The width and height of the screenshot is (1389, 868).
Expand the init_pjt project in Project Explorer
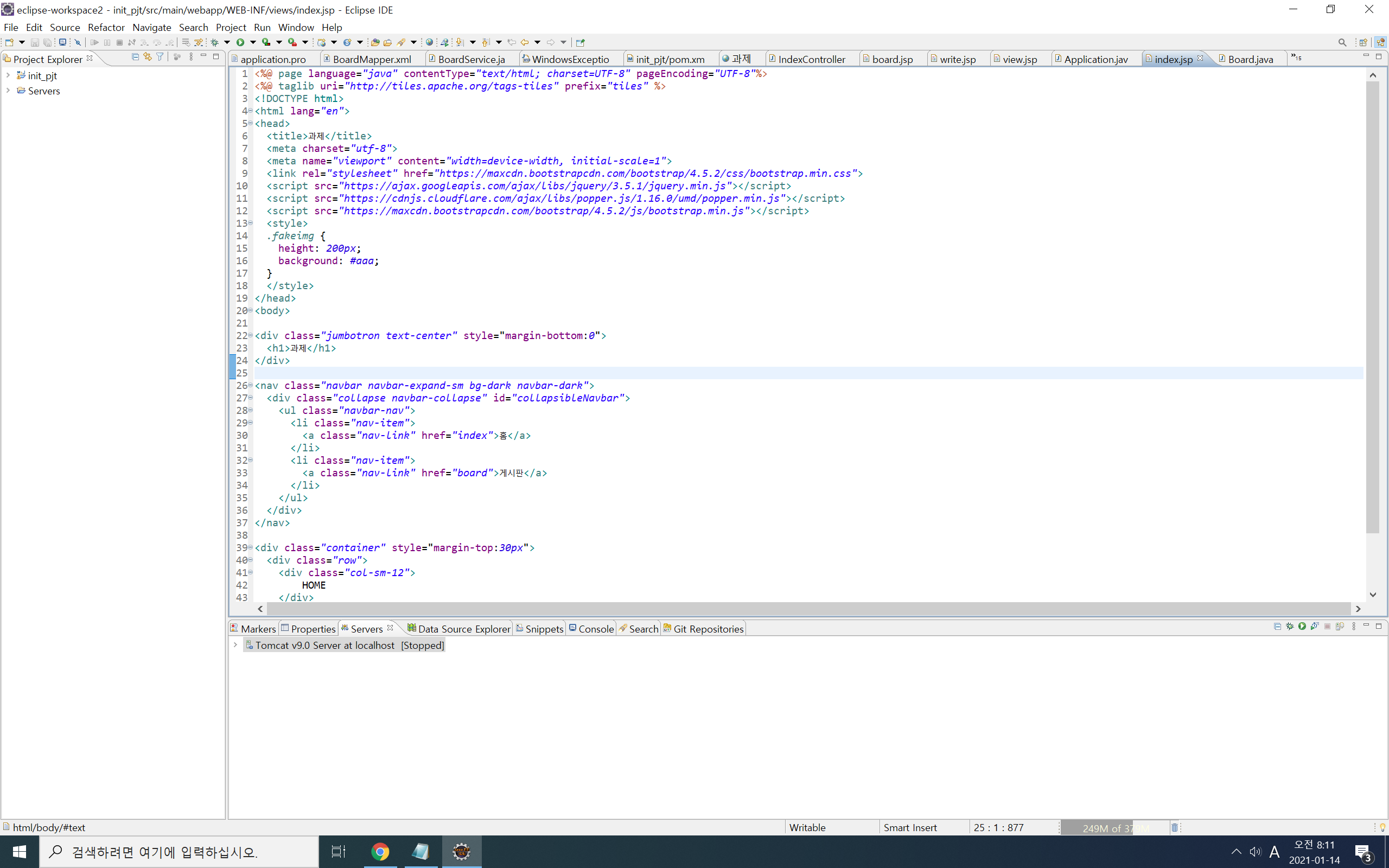(8, 75)
